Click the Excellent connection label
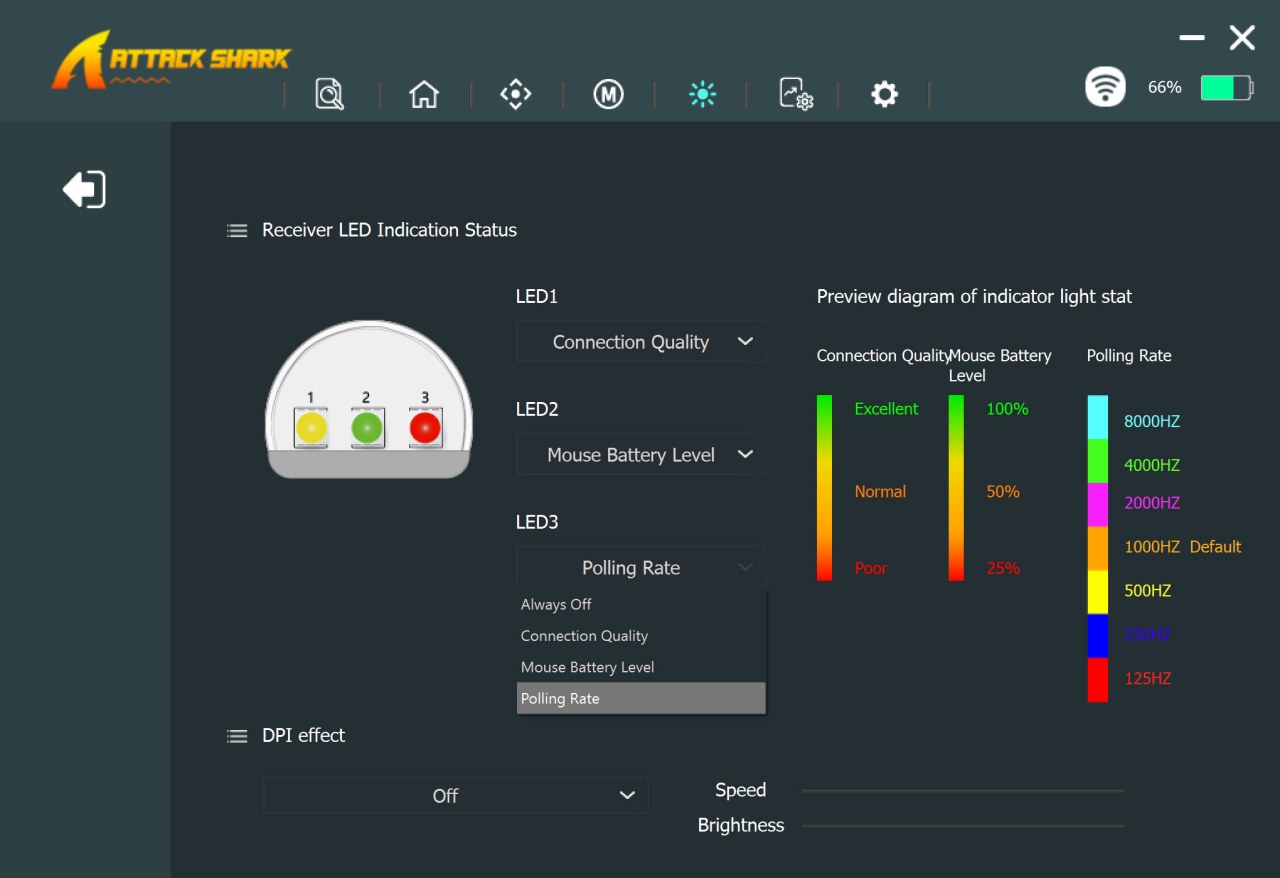Viewport: 1280px width, 878px height. tap(886, 409)
